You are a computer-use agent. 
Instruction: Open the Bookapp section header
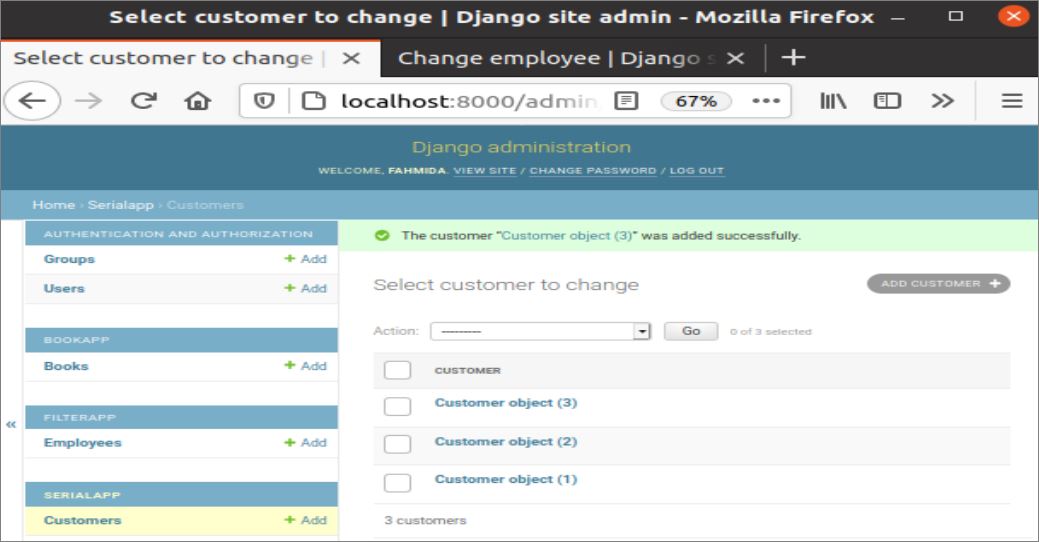pos(76,340)
